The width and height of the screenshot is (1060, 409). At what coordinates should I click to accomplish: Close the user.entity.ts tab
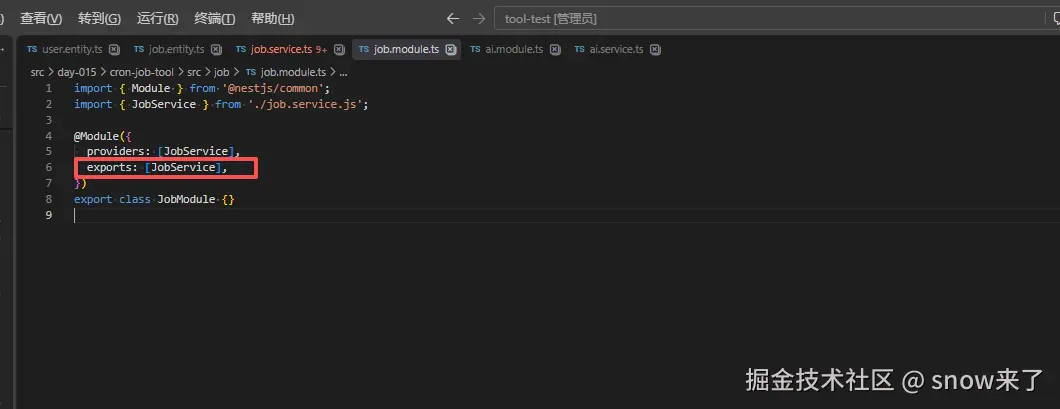pos(114,49)
